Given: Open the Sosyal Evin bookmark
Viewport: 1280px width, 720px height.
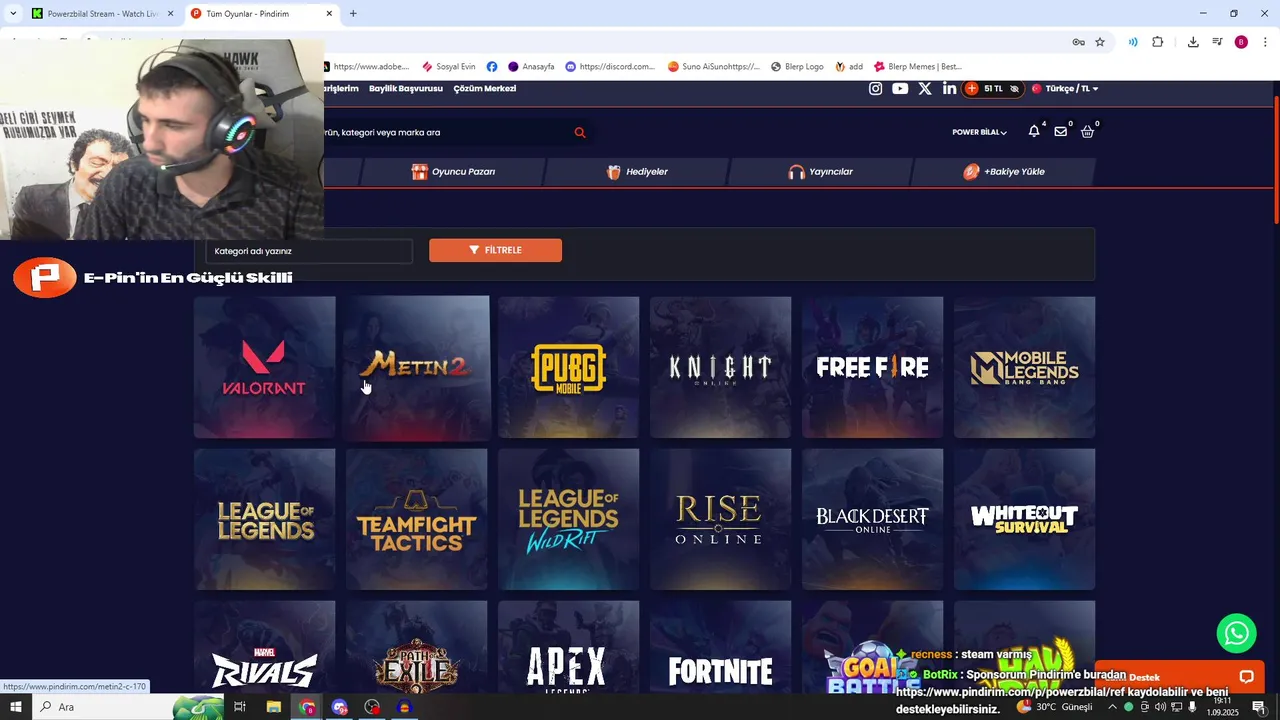Looking at the screenshot, I should point(448,67).
